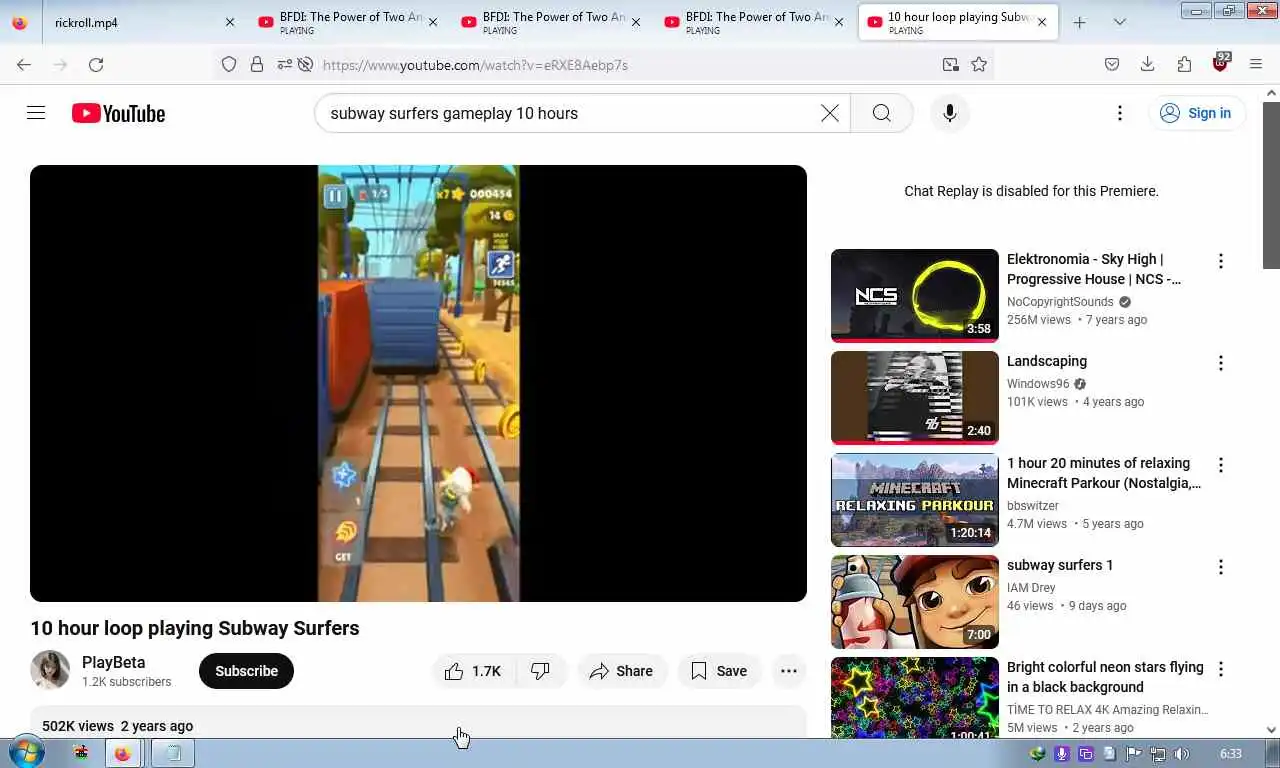Screen dimensions: 1280x768
Task: Open options menu for Landscaping video
Action: [x=1220, y=363]
